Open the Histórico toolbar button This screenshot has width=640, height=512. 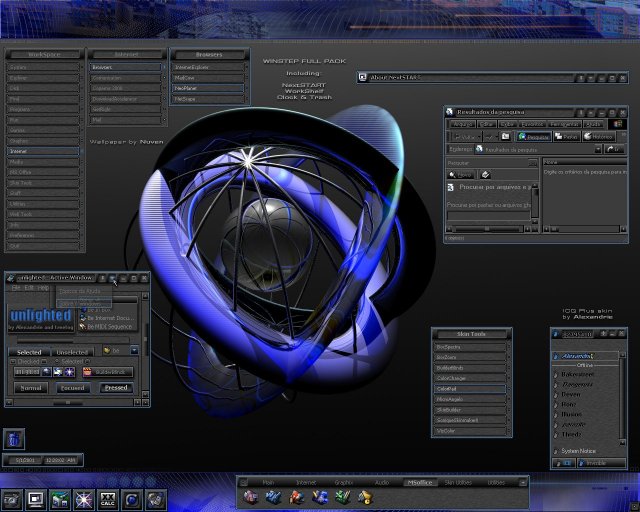597,135
